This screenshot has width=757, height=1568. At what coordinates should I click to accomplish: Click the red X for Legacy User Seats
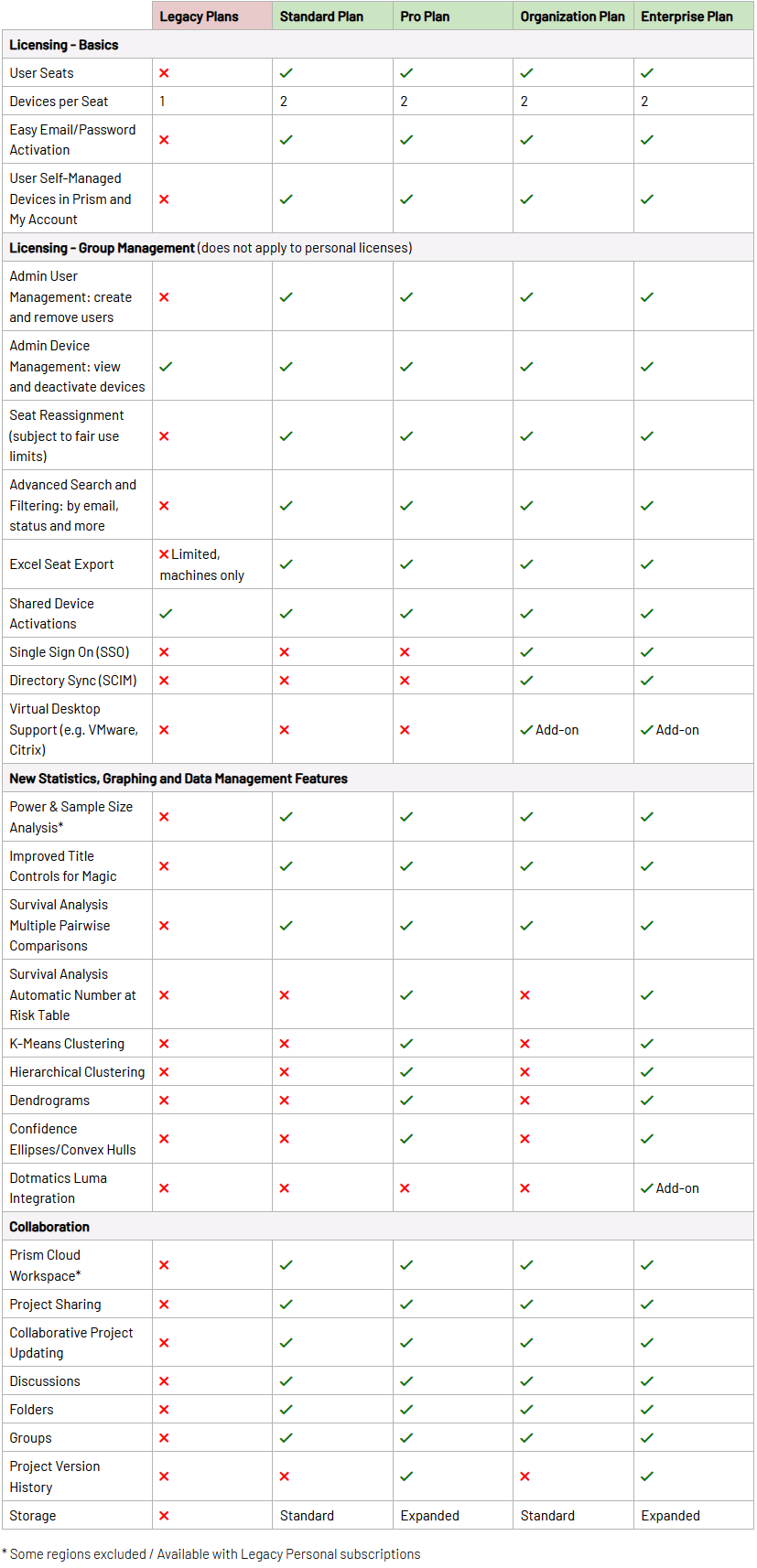point(164,73)
